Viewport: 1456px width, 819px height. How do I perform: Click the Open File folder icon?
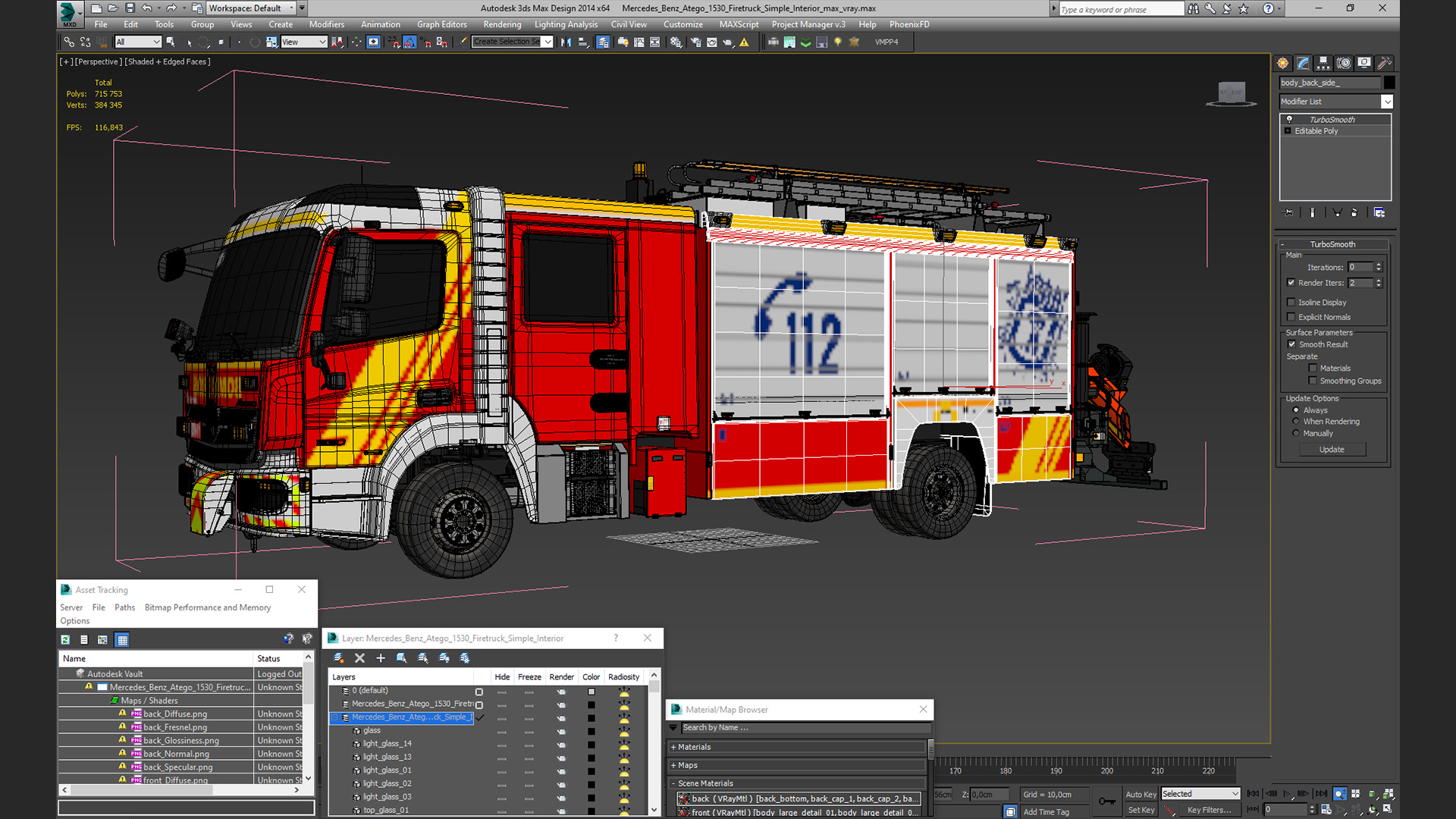coord(113,8)
